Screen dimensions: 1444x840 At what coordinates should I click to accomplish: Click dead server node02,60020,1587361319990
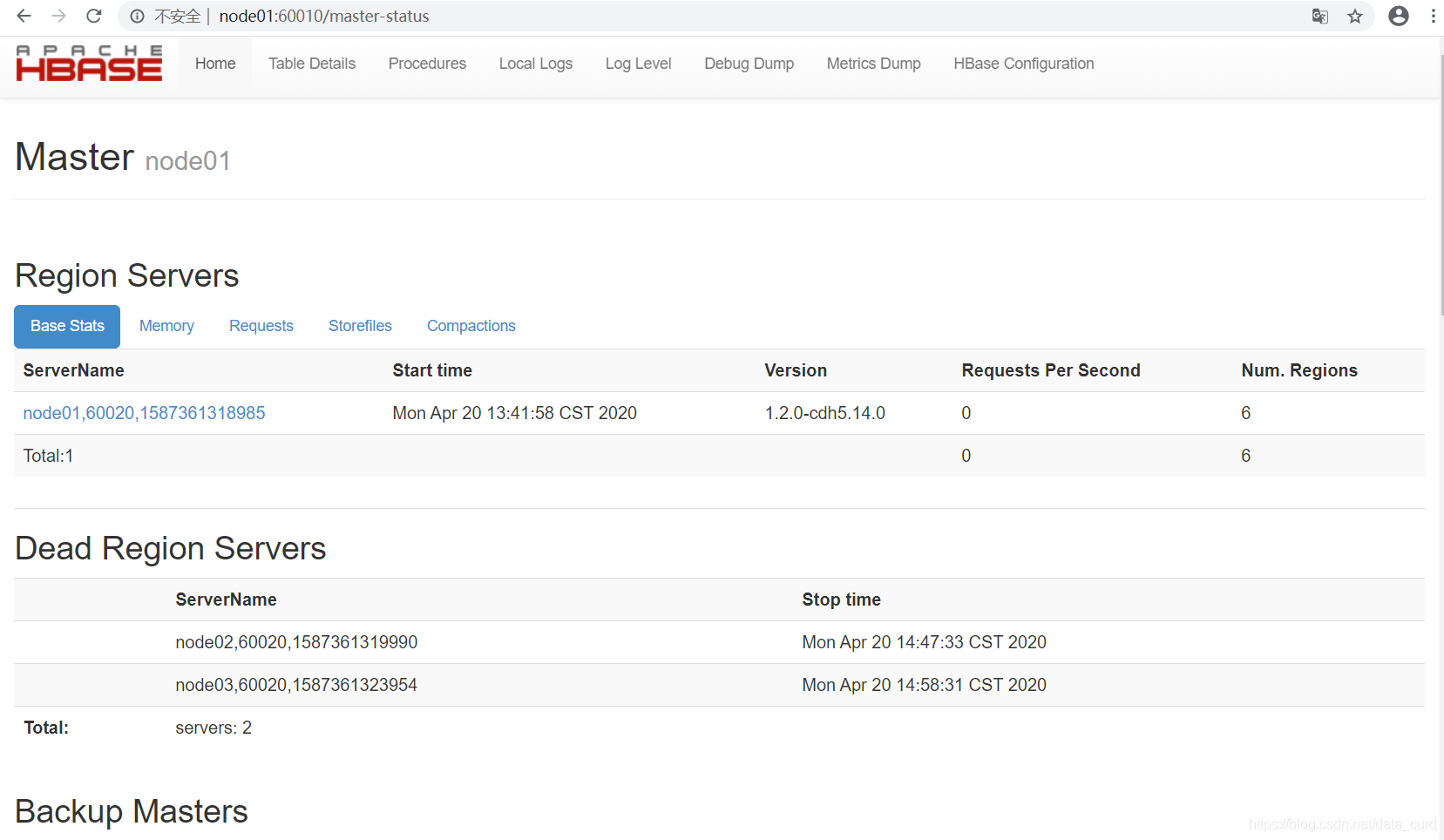pos(296,642)
